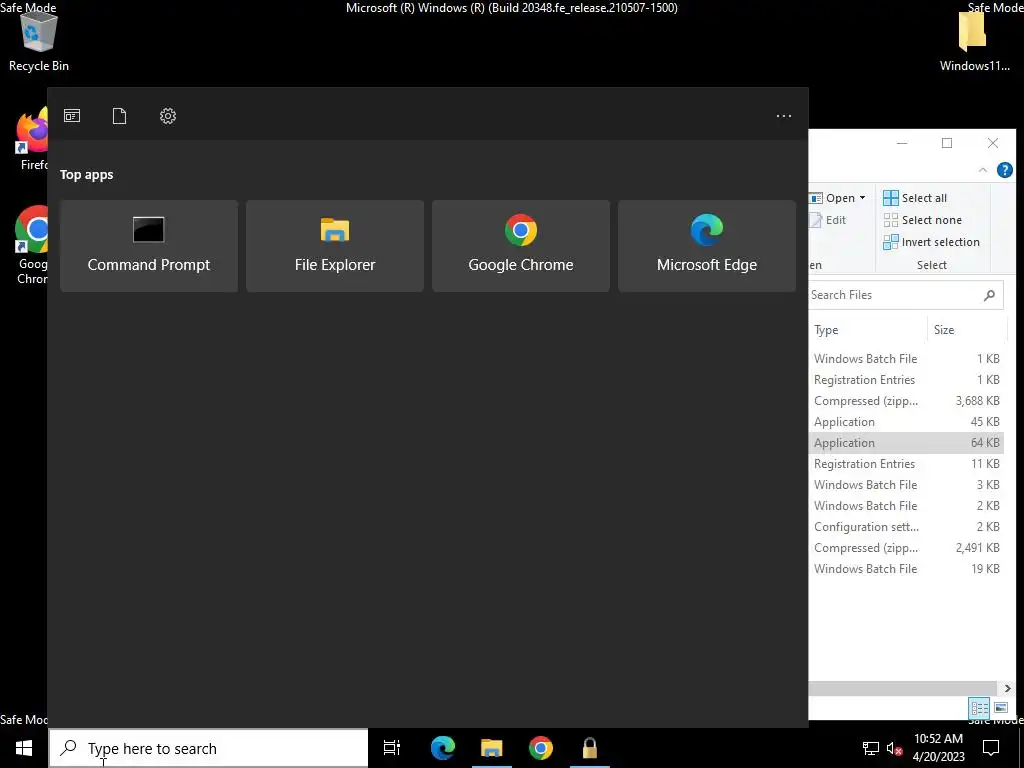
Task: Open Explorer help question mark icon
Action: pos(1004,170)
